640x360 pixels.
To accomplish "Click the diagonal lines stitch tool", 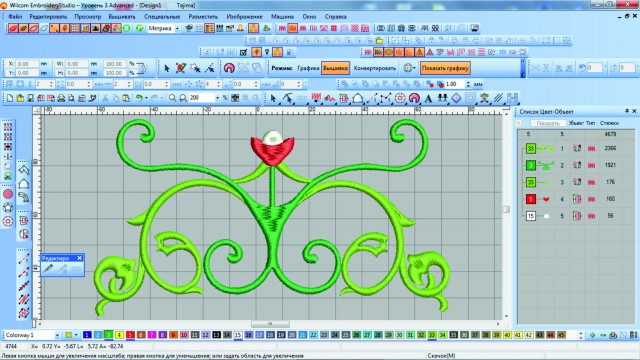I will pyautogui.click(x=498, y=98).
